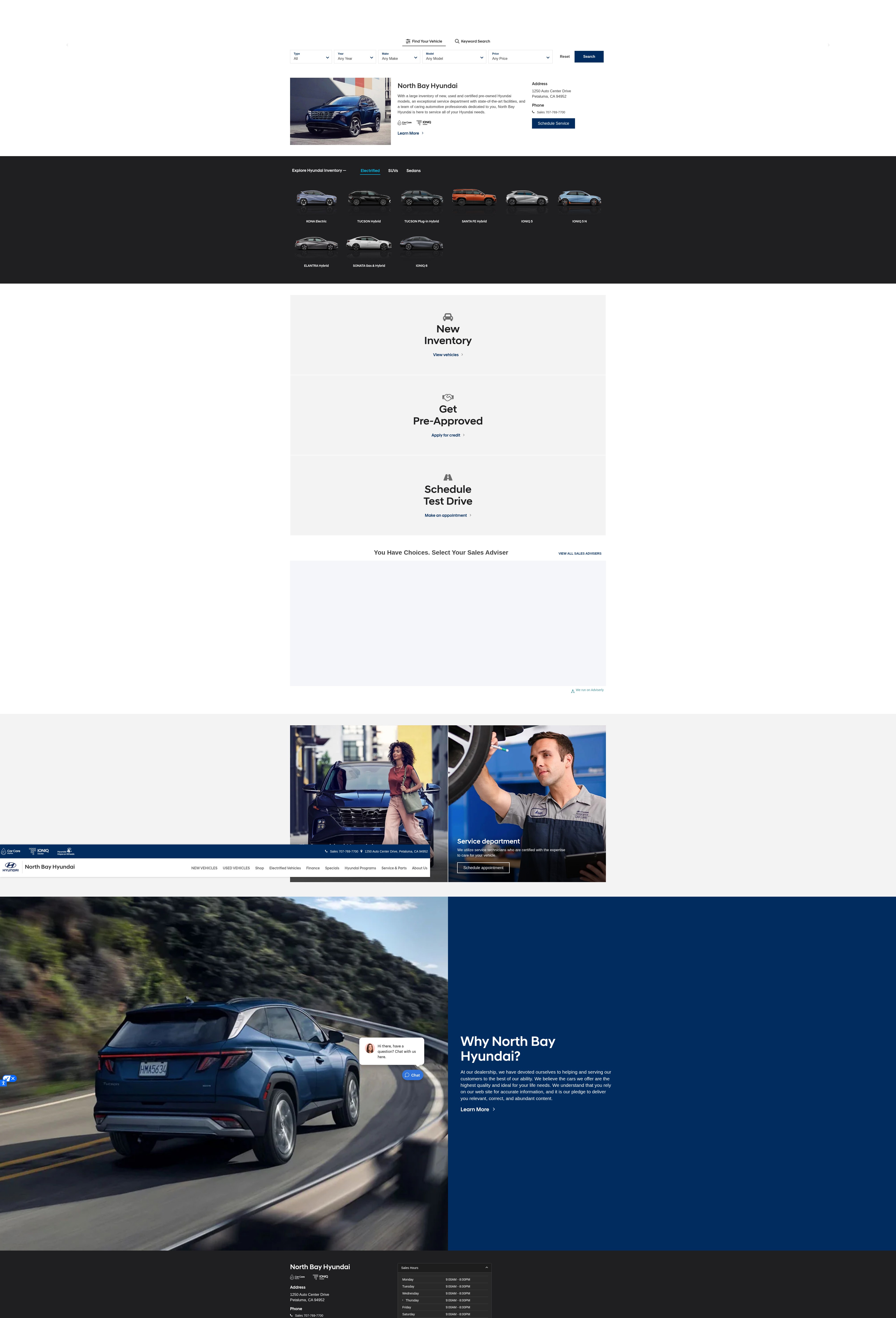This screenshot has width=896, height=1318.
Task: Click the phone icon next to Sales in the blue top bar
Action: 326,851
